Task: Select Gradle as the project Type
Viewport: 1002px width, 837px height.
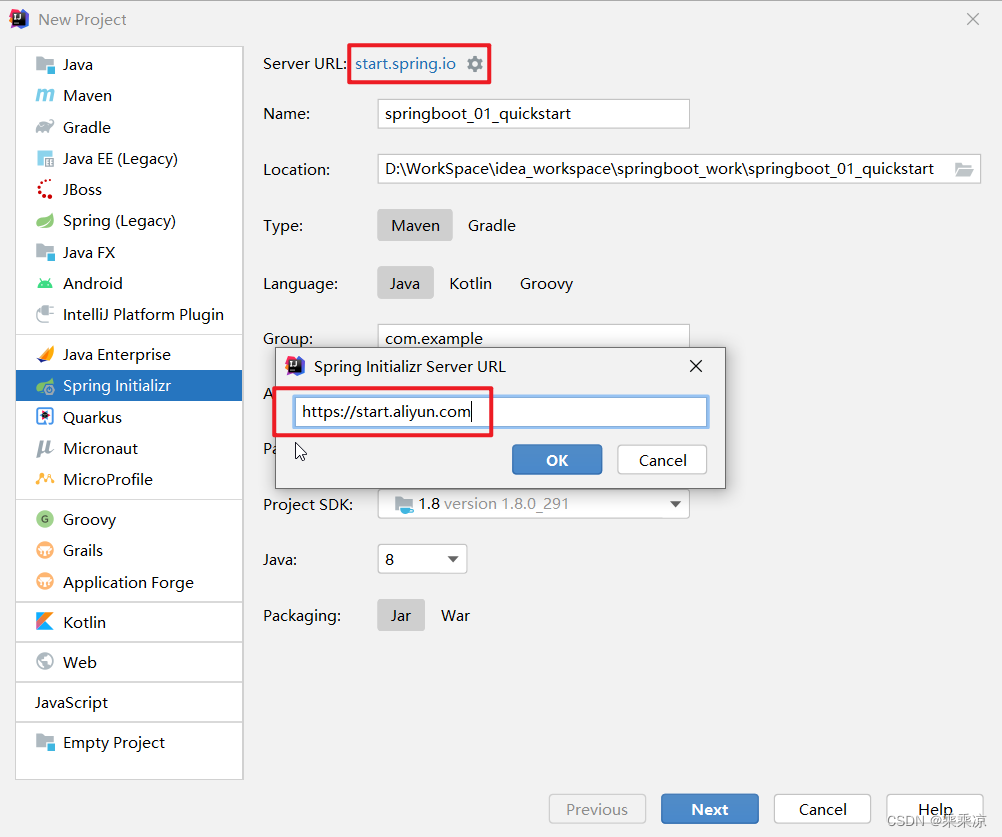Action: click(x=491, y=225)
